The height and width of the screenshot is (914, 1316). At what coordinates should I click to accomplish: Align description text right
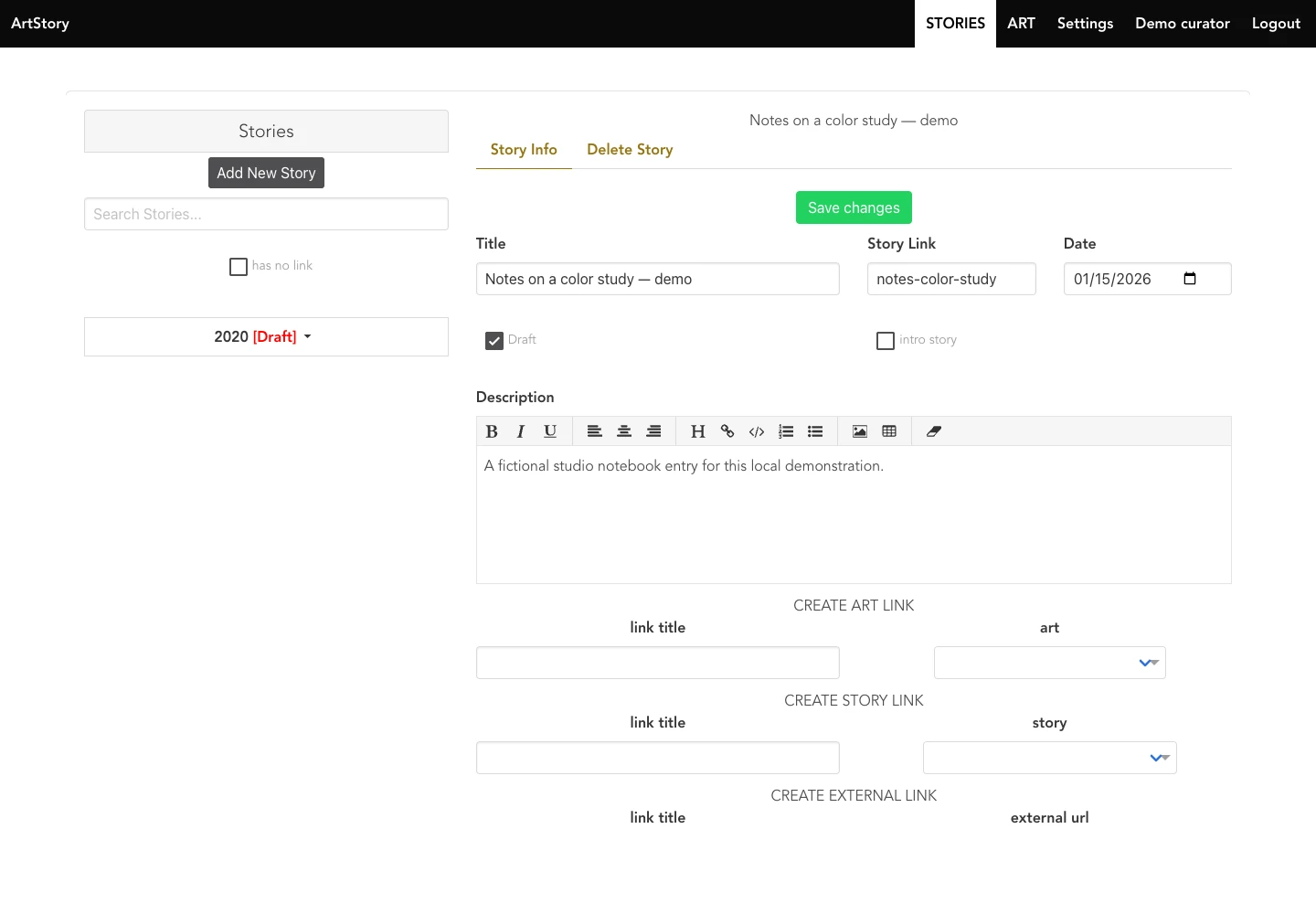point(653,431)
